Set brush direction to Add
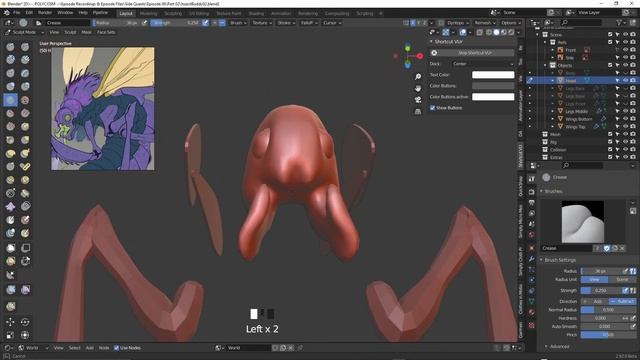640x360 pixels. click(x=594, y=301)
